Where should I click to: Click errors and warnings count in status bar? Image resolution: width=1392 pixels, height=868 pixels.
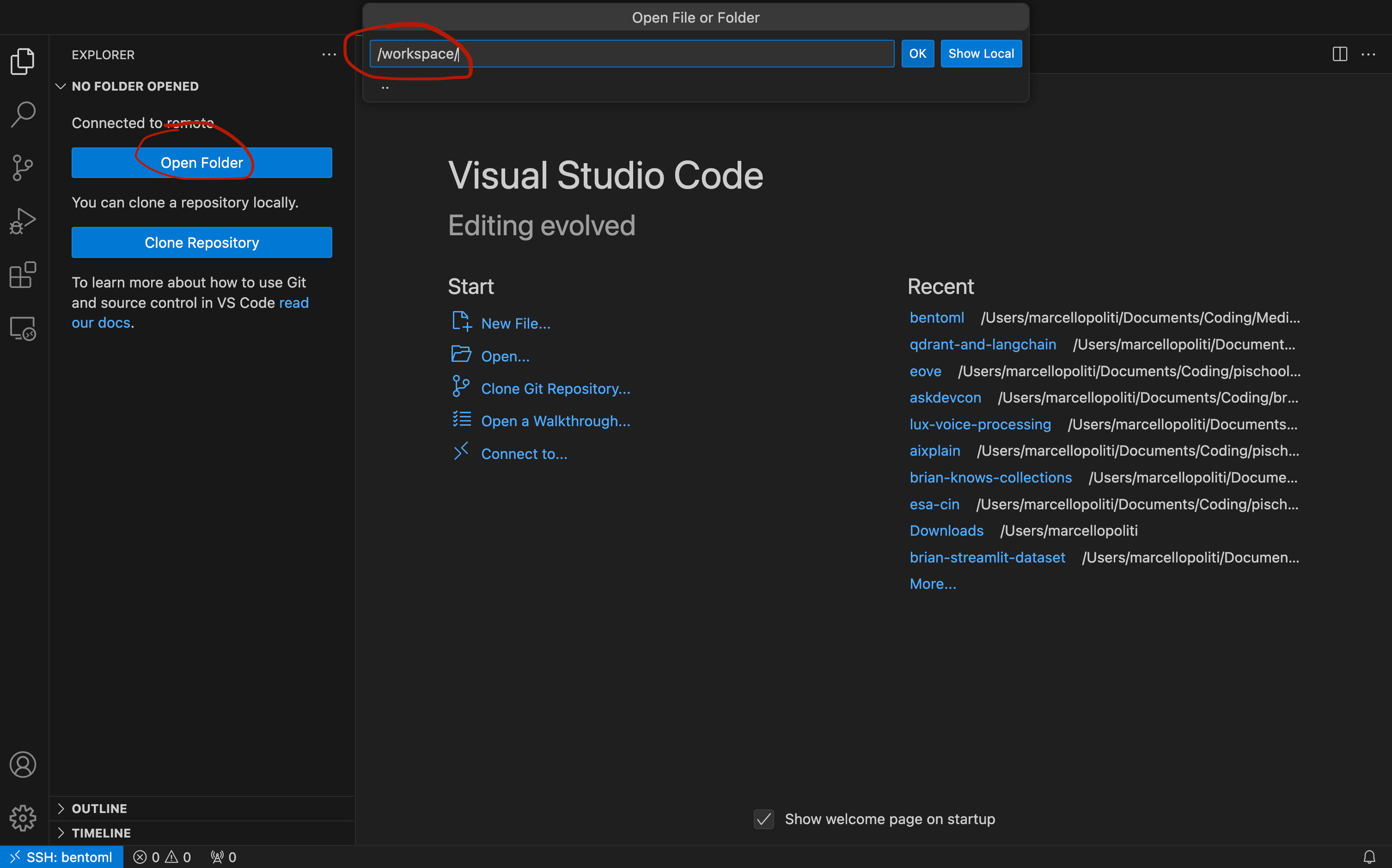[162, 857]
